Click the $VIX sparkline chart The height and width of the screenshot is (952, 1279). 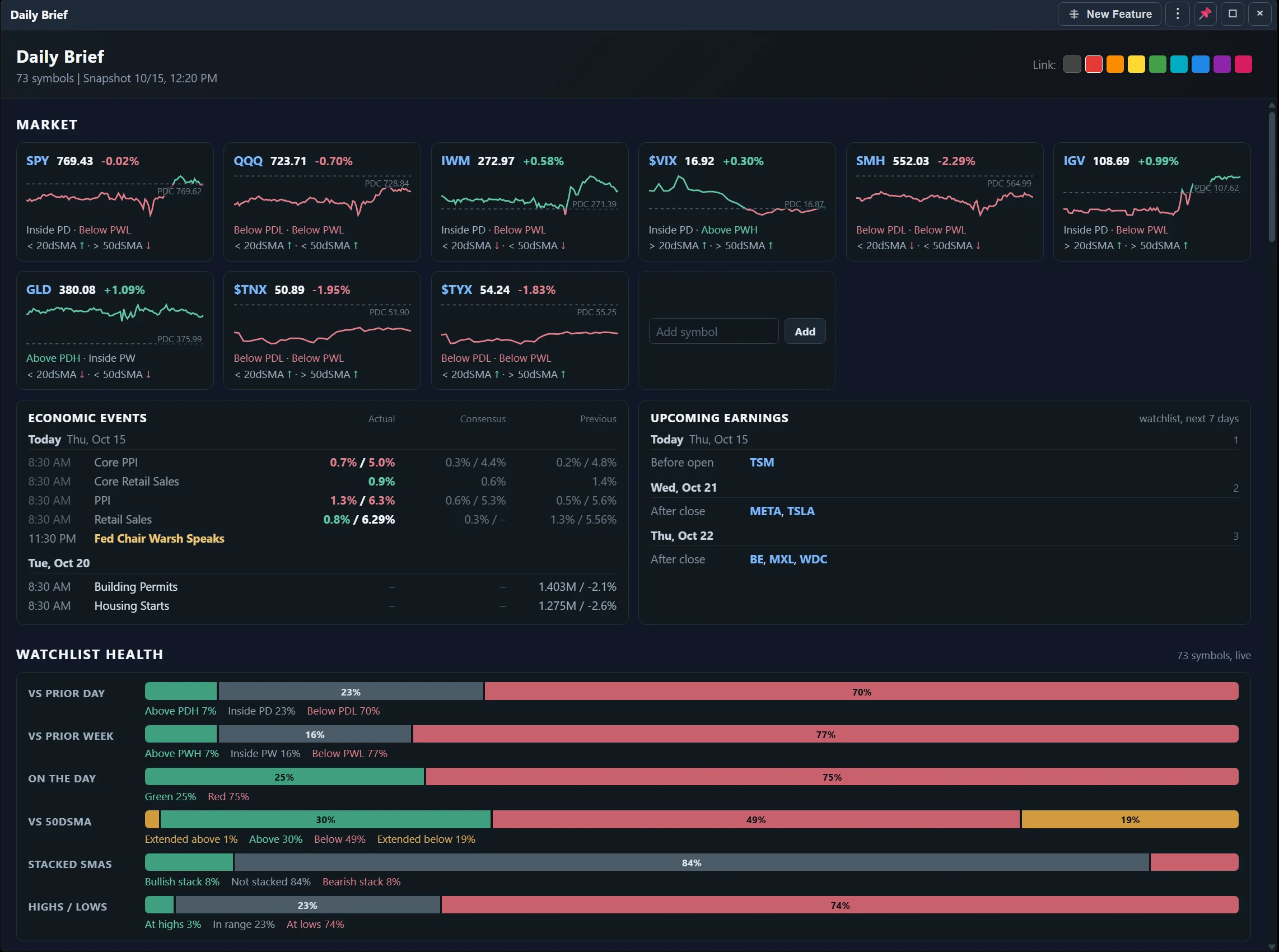[737, 196]
